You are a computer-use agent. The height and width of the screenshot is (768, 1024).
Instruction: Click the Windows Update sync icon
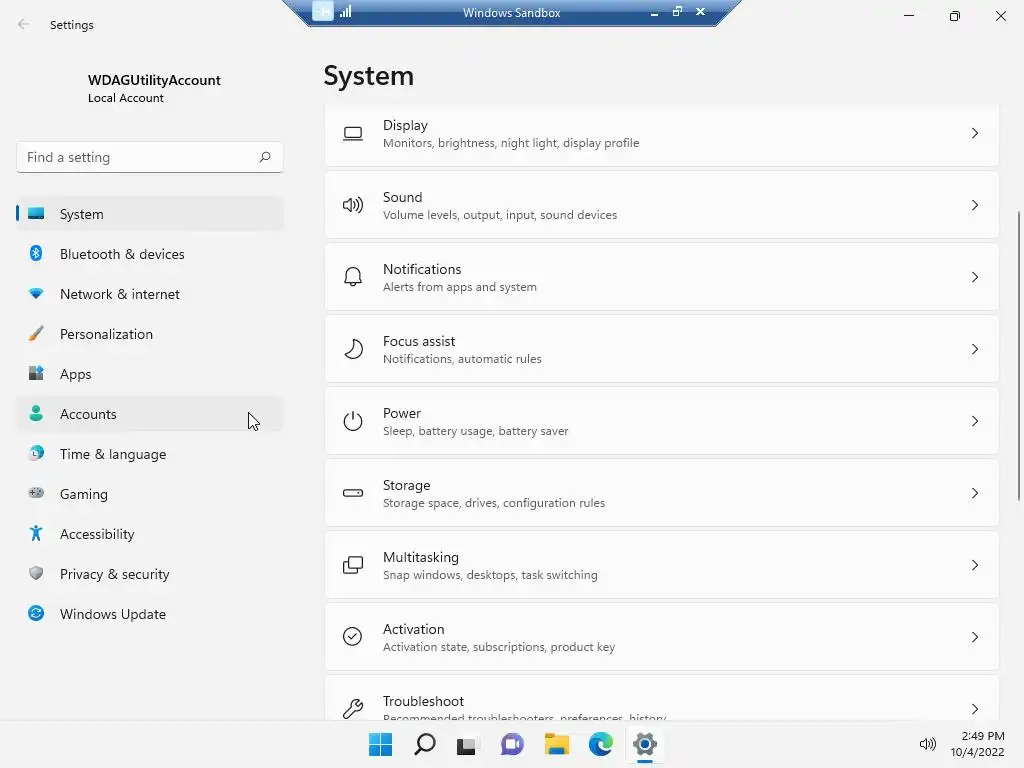click(x=36, y=613)
